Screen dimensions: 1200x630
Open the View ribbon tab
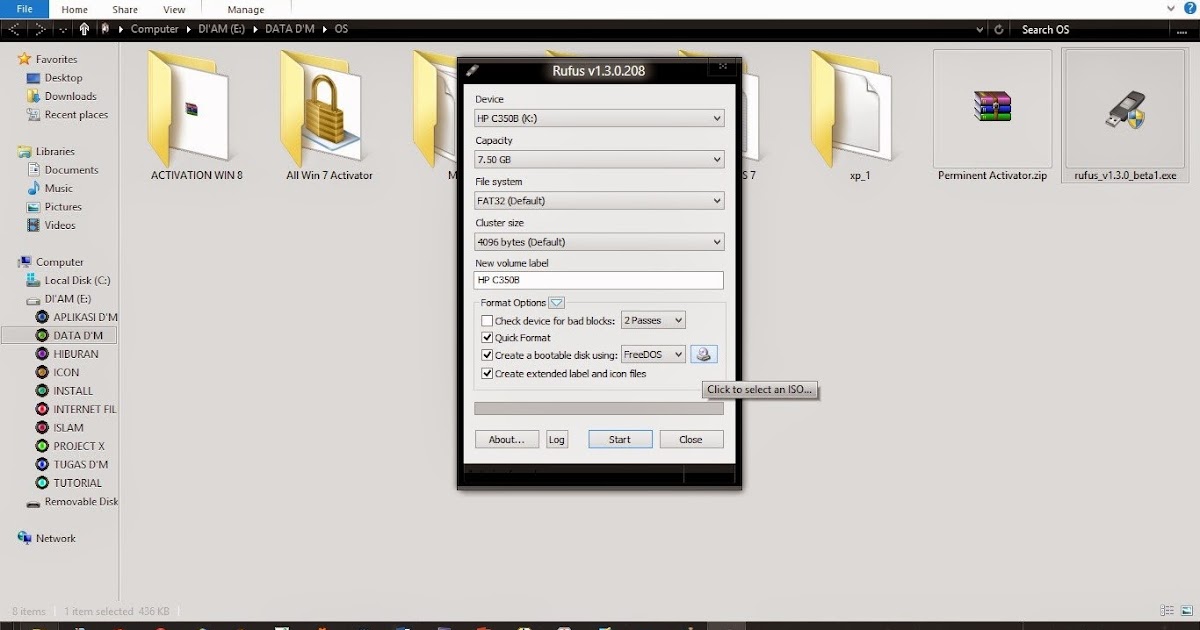tap(174, 9)
